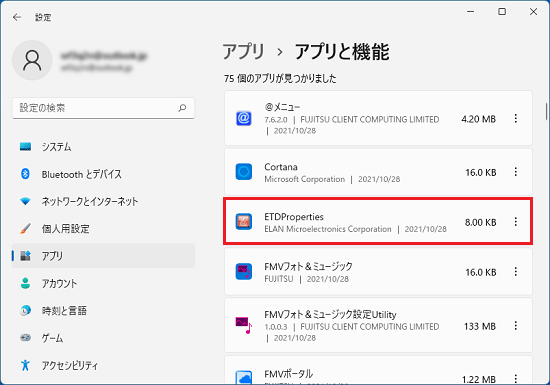550x385 pixels.
Task: Click 75 個のアプリが見つかりました text
Action: pos(280,79)
